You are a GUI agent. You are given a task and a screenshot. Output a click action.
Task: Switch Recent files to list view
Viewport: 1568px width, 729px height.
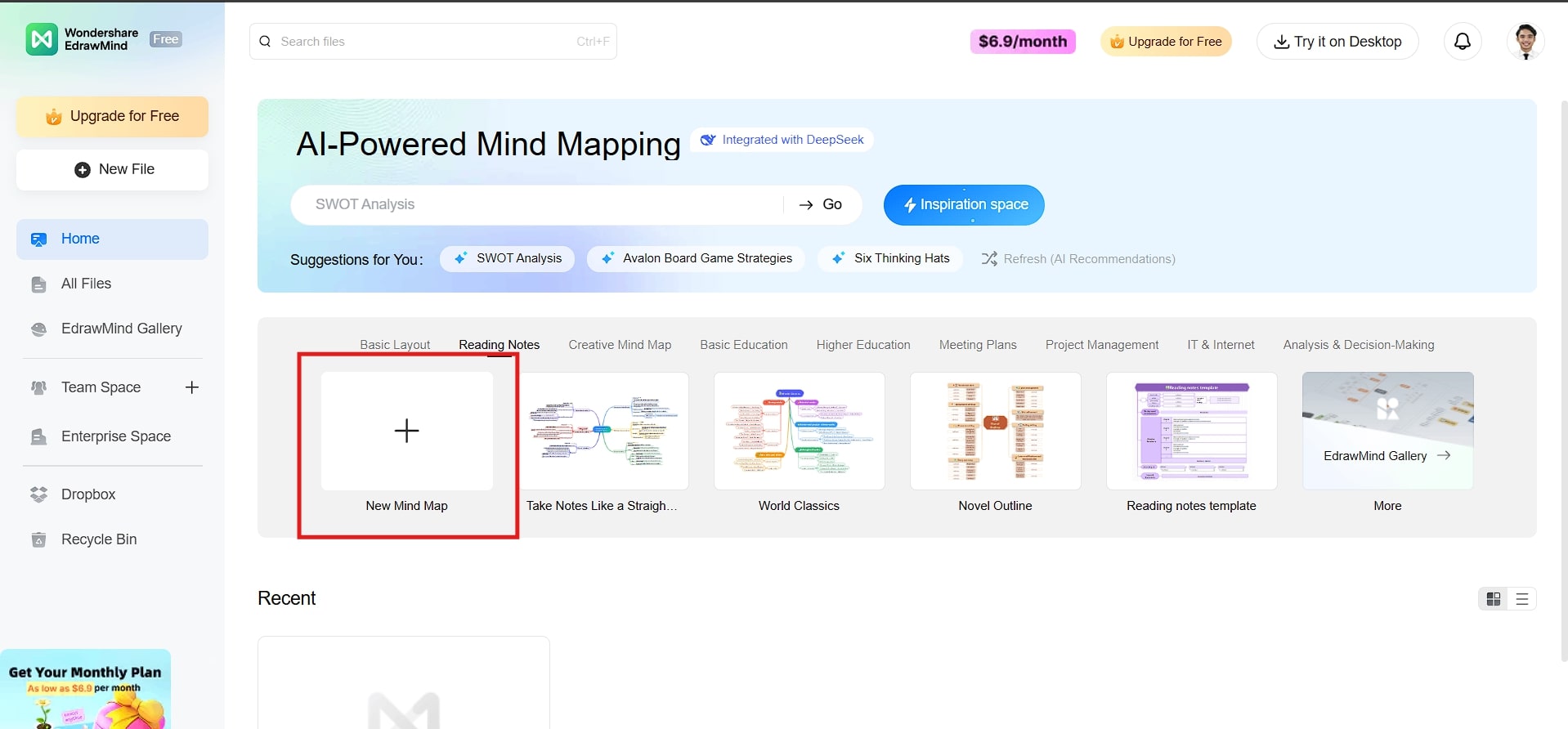1522,599
